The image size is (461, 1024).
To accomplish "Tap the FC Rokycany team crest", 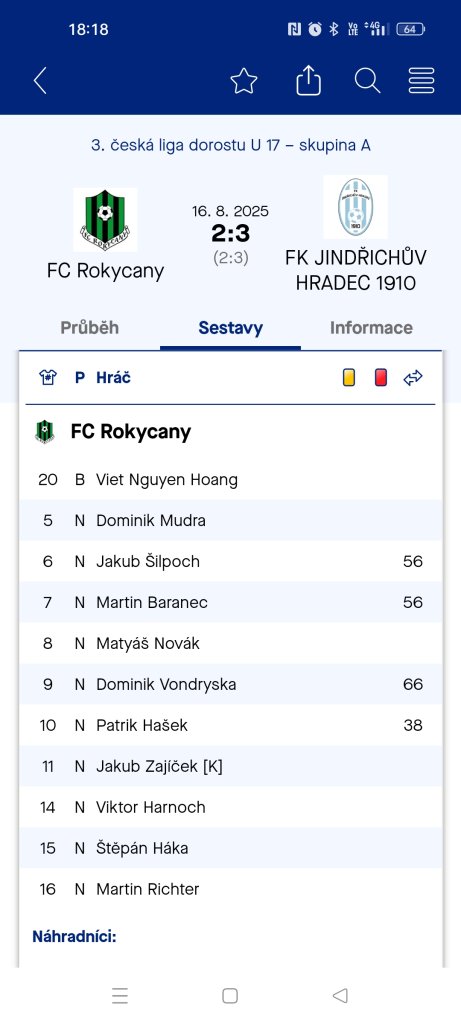I will click(105, 219).
